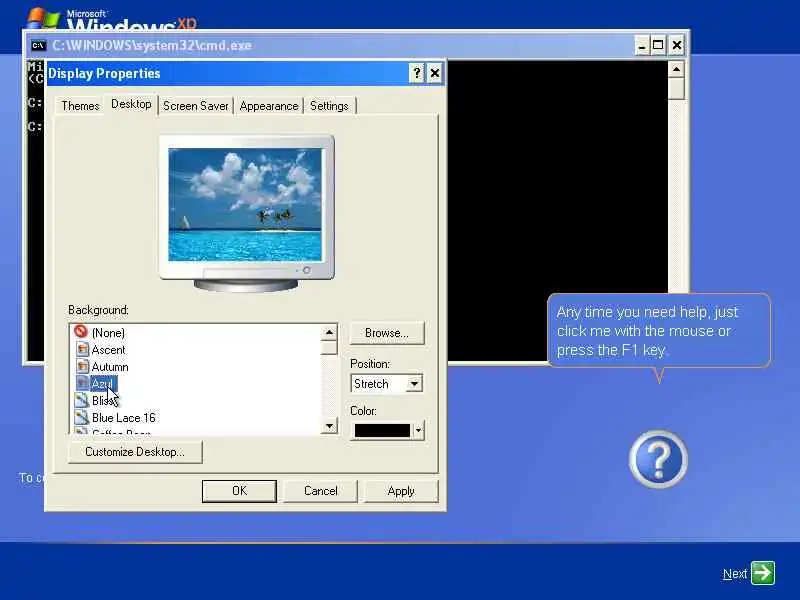Click the Background list scrollbar thumb
The height and width of the screenshot is (600, 800).
click(x=330, y=347)
